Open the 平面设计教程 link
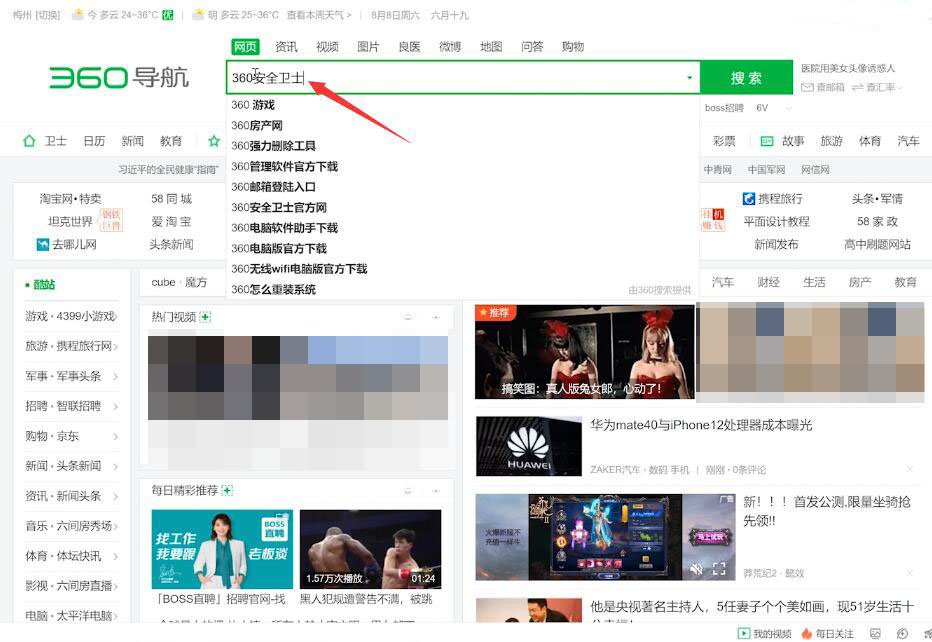 click(776, 221)
